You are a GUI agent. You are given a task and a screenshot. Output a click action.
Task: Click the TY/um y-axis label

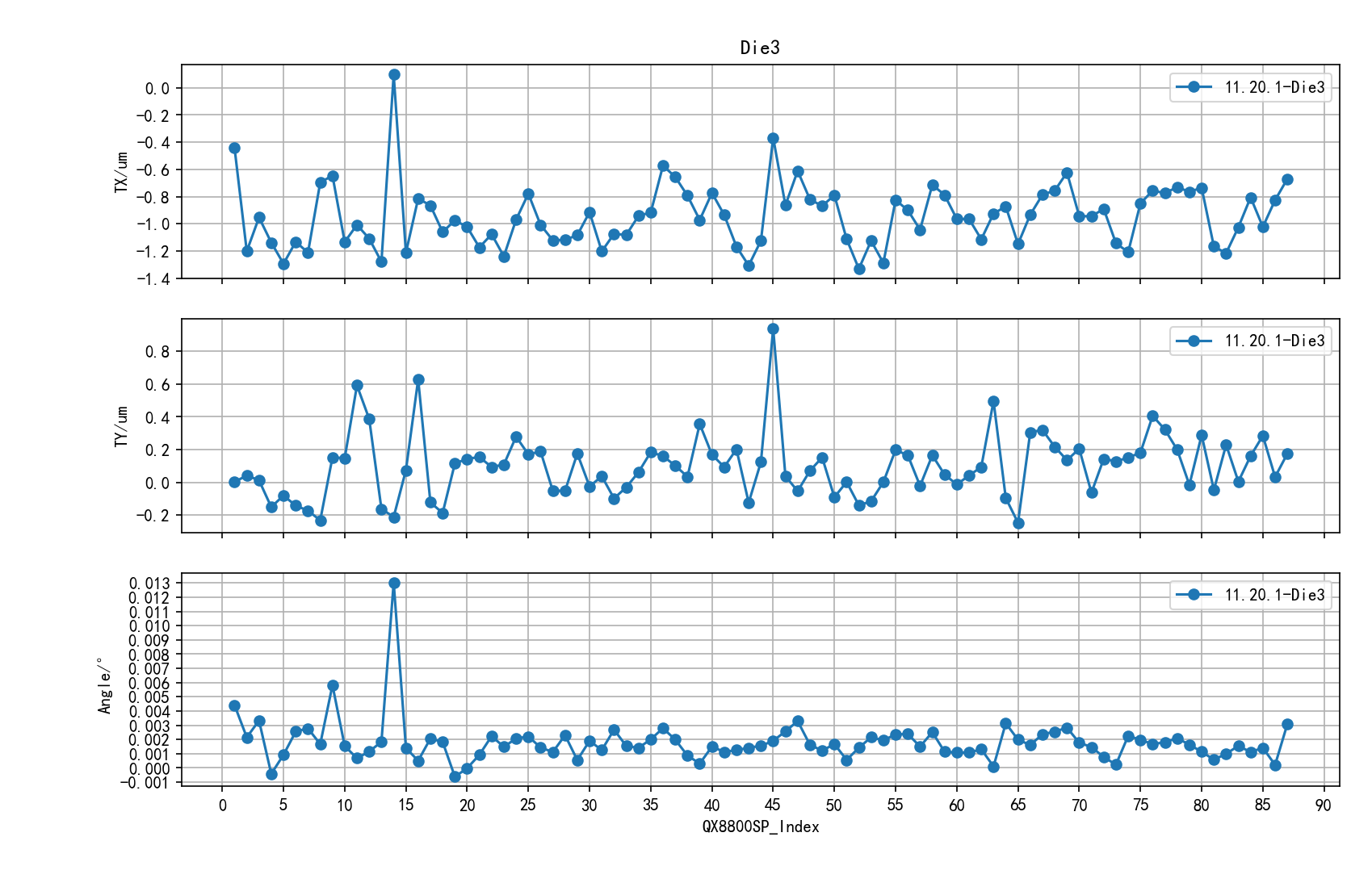coord(122,426)
